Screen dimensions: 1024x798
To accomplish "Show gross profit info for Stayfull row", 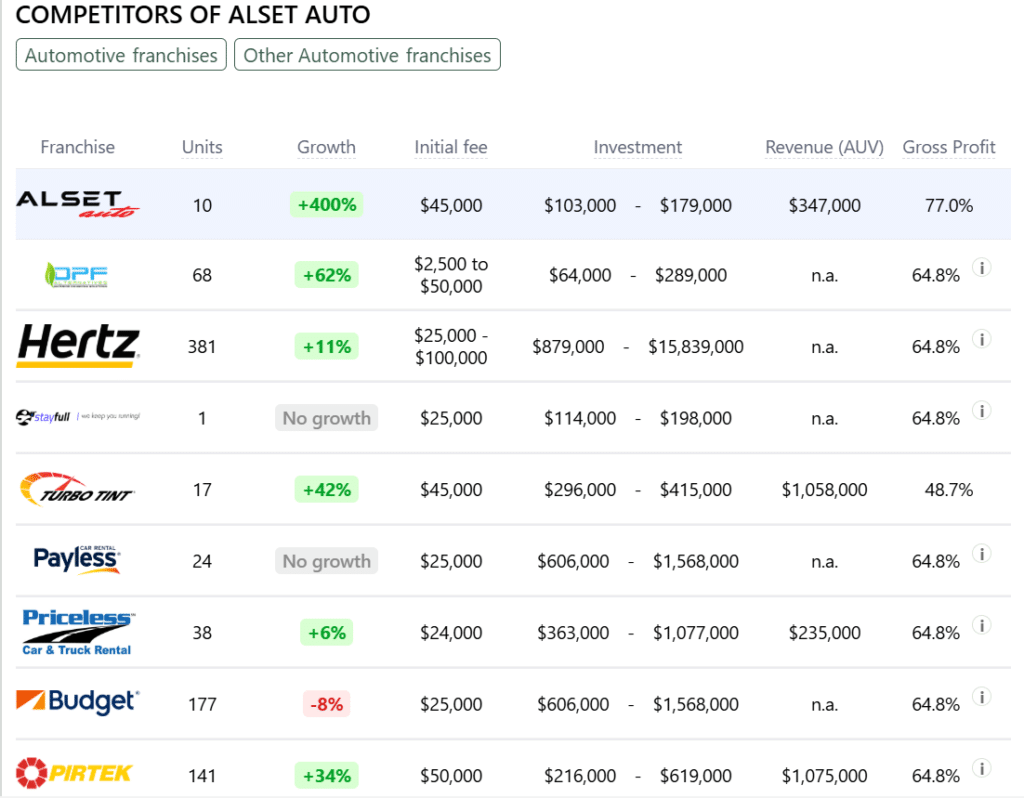I will tap(982, 410).
